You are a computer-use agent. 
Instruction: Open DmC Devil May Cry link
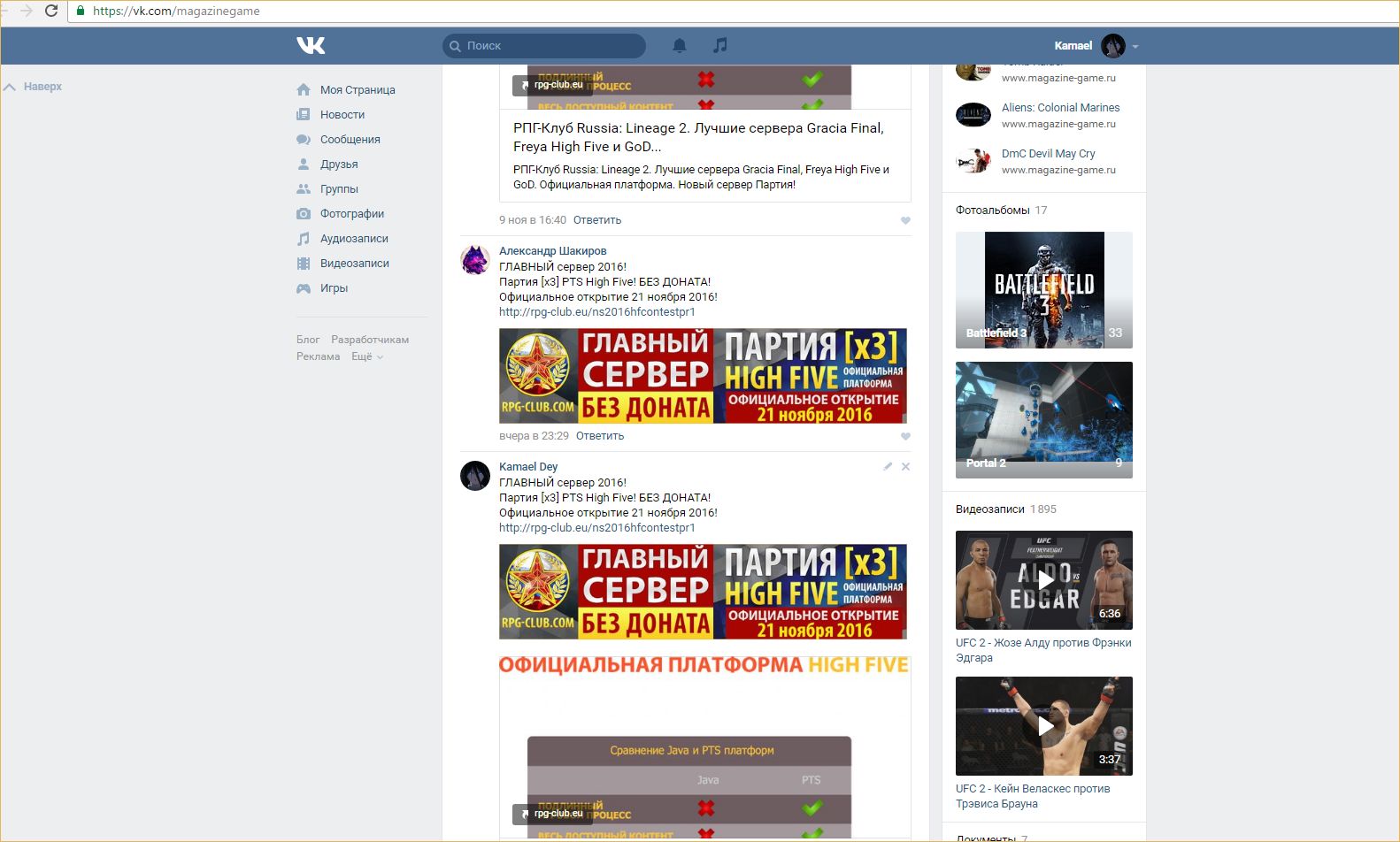coord(1049,154)
